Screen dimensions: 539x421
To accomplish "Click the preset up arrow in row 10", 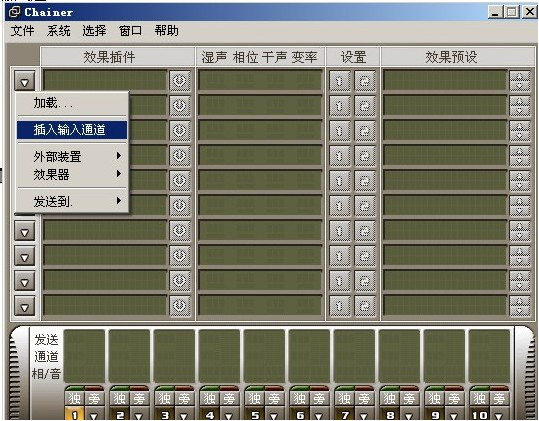I will tap(519, 301).
